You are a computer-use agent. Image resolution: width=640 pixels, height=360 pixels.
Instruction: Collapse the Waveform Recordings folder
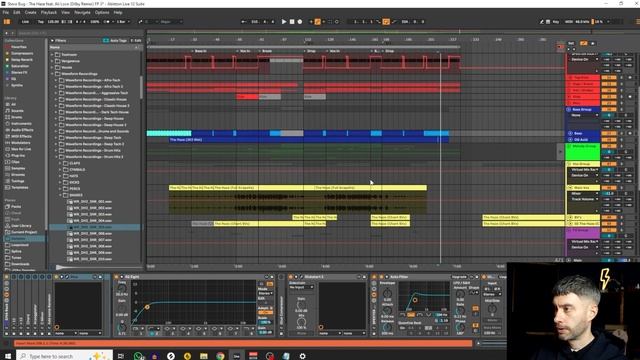(53, 74)
